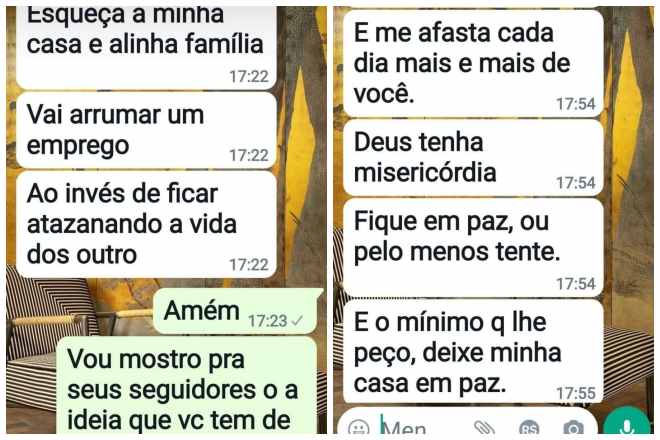The height and width of the screenshot is (440, 660).
Task: Open the camera from message bar
Action: click(x=573, y=428)
